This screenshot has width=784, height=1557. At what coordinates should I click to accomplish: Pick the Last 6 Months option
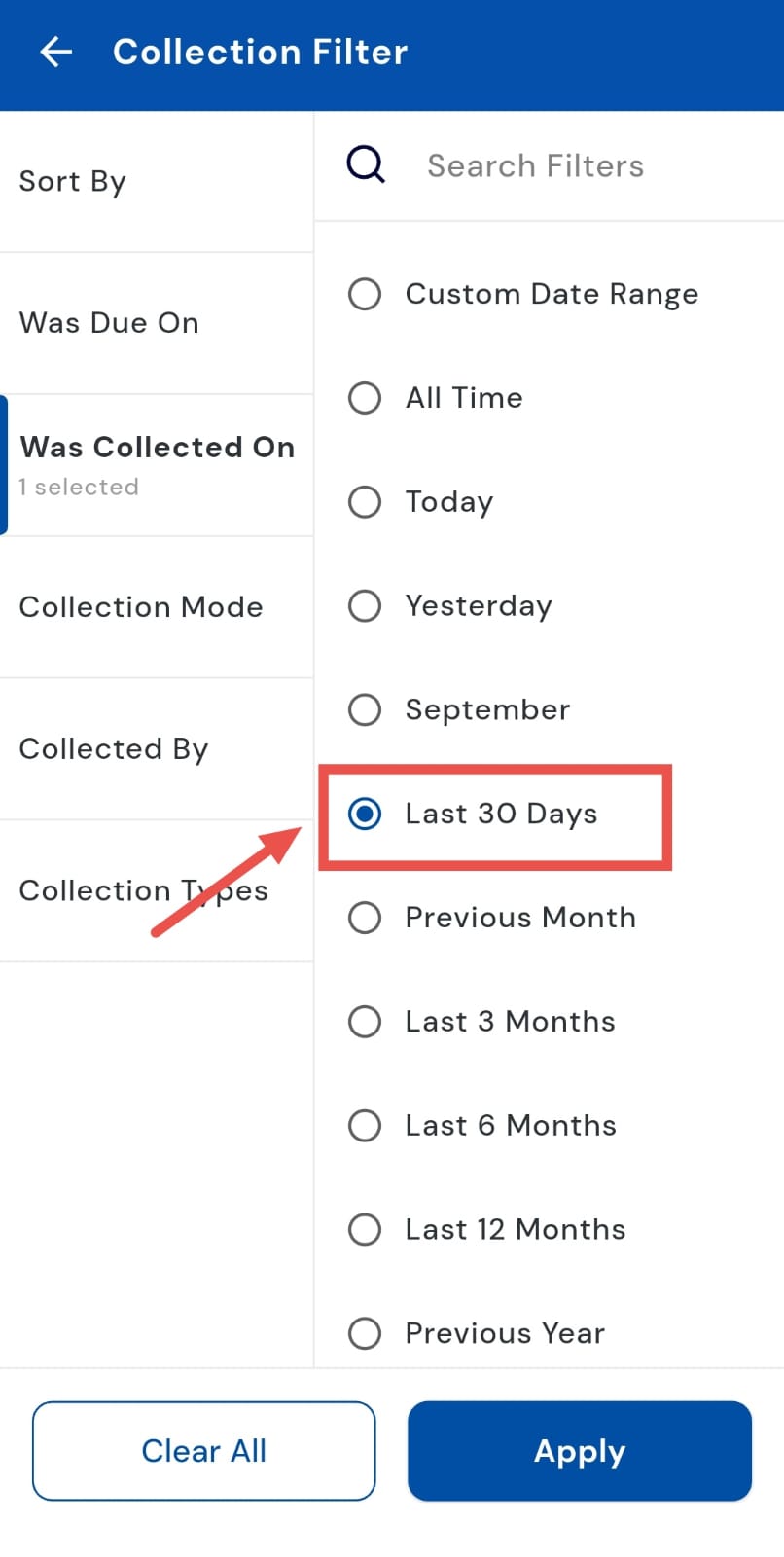coord(365,1126)
